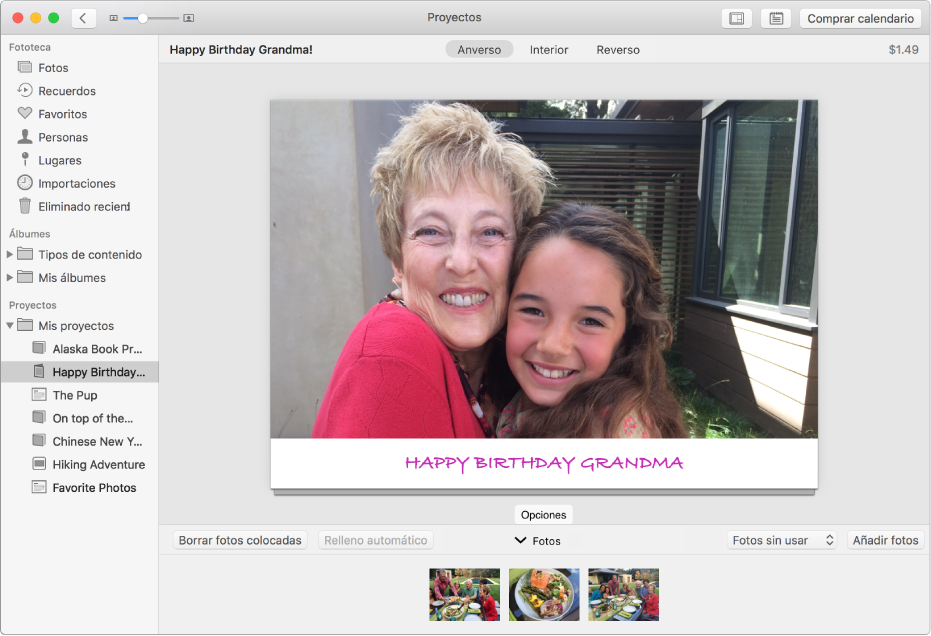Click Borrar fotos colocadas

tap(239, 540)
